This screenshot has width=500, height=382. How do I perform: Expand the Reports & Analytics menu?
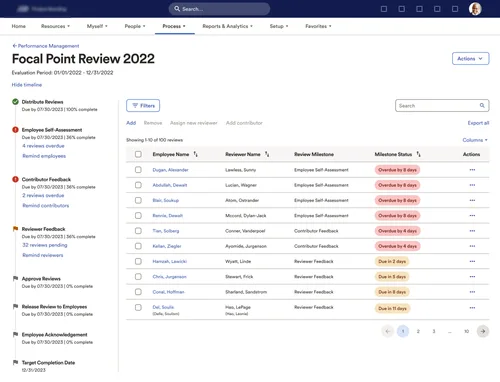pyautogui.click(x=228, y=26)
